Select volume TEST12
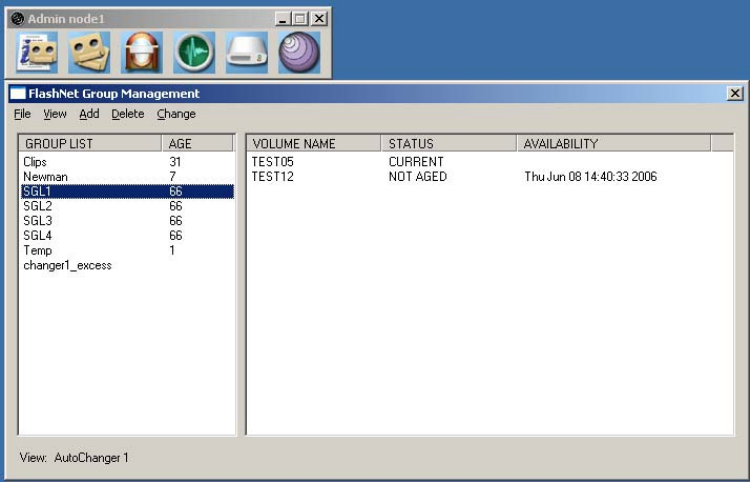The image size is (750, 482). pos(273,176)
